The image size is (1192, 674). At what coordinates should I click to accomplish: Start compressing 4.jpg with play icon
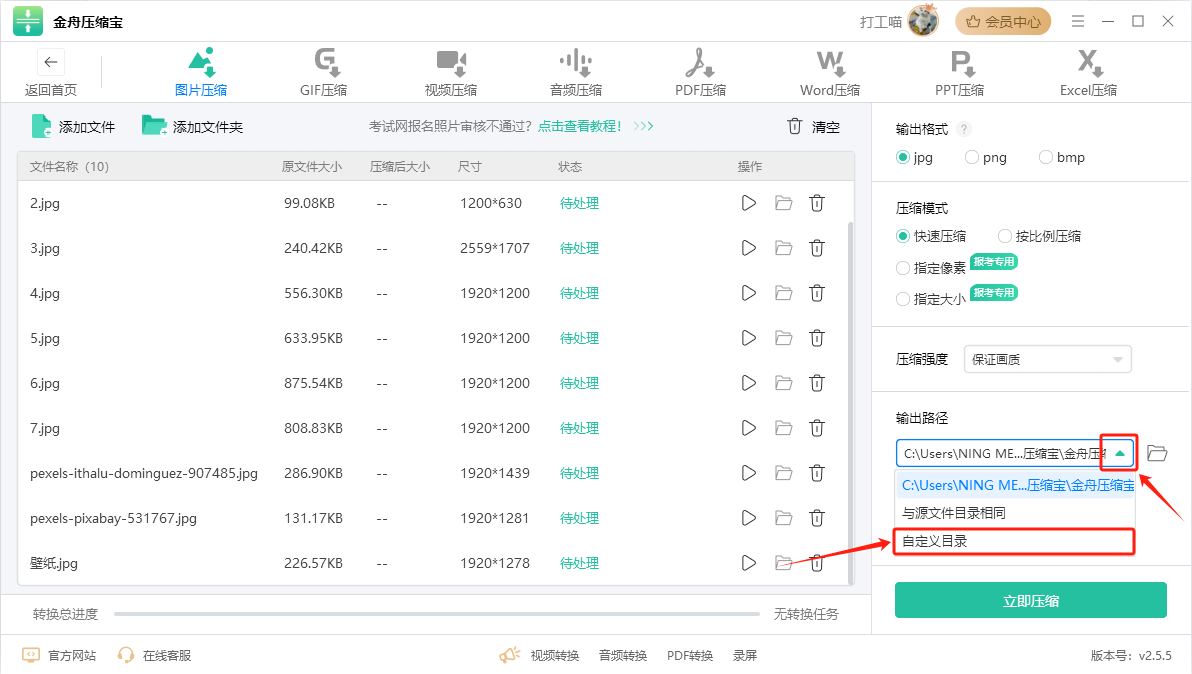(749, 293)
